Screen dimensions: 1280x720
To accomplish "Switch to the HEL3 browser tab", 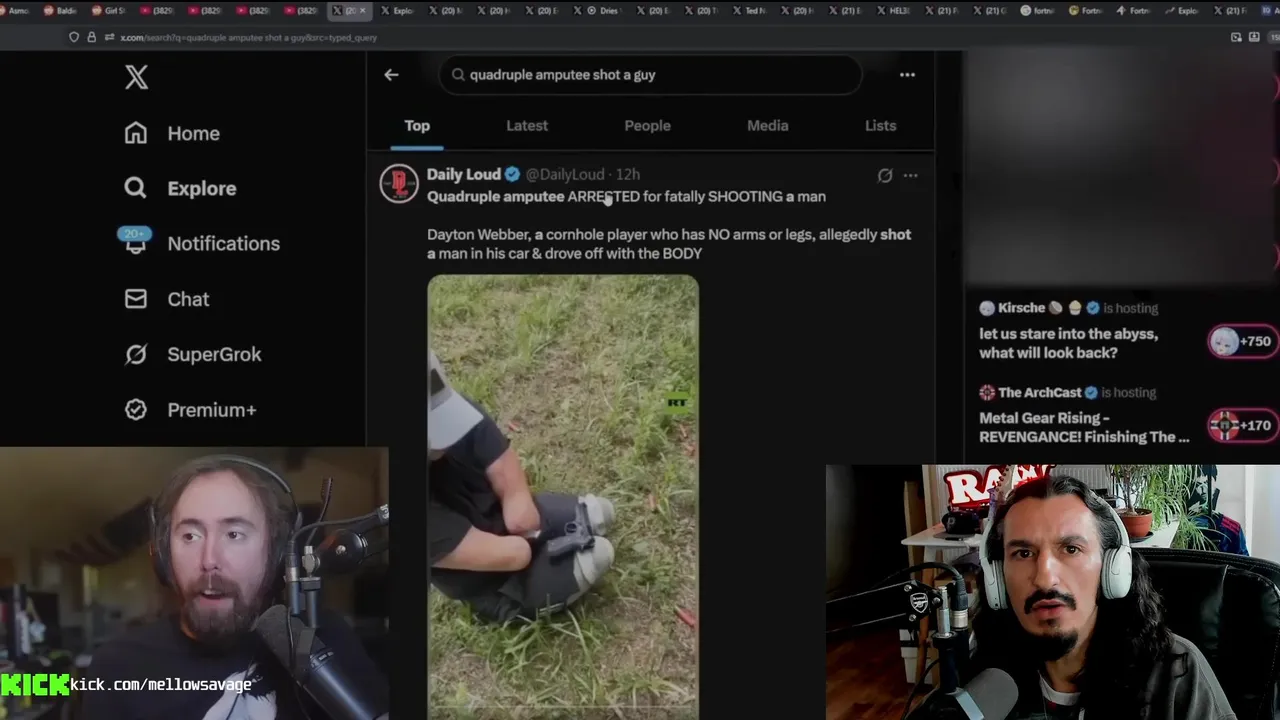I will click(891, 10).
